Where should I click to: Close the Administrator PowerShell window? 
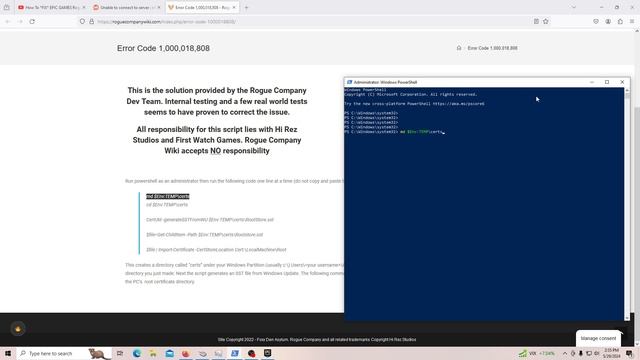coord(622,82)
